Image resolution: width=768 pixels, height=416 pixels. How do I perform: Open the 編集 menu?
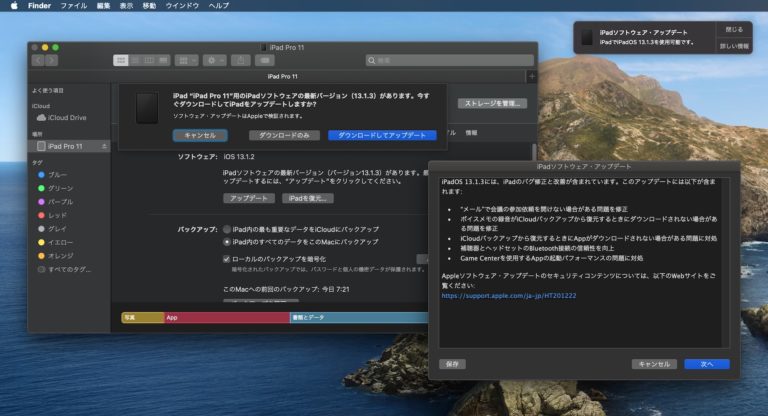103,6
